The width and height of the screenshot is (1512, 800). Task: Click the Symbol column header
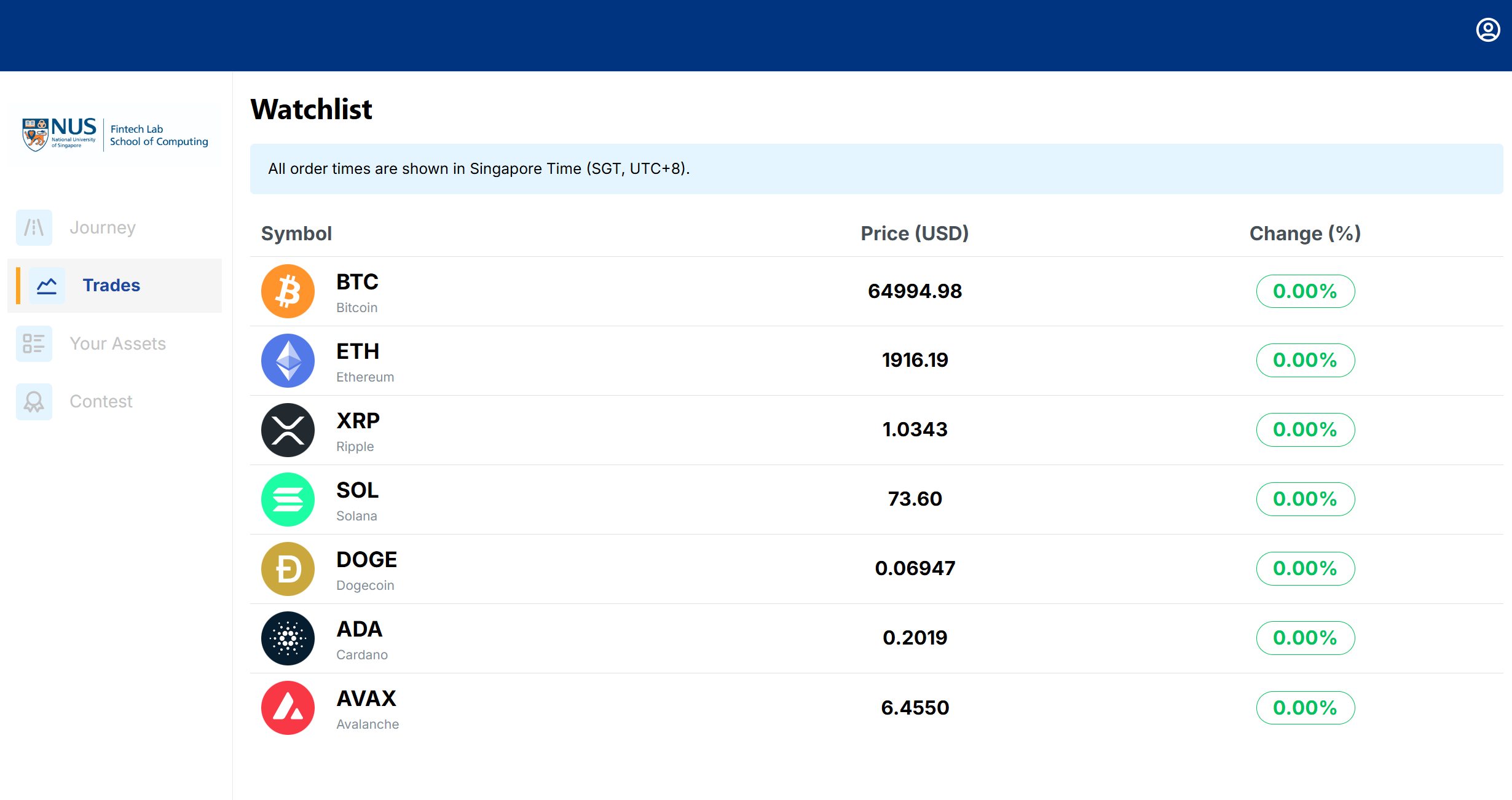(296, 233)
